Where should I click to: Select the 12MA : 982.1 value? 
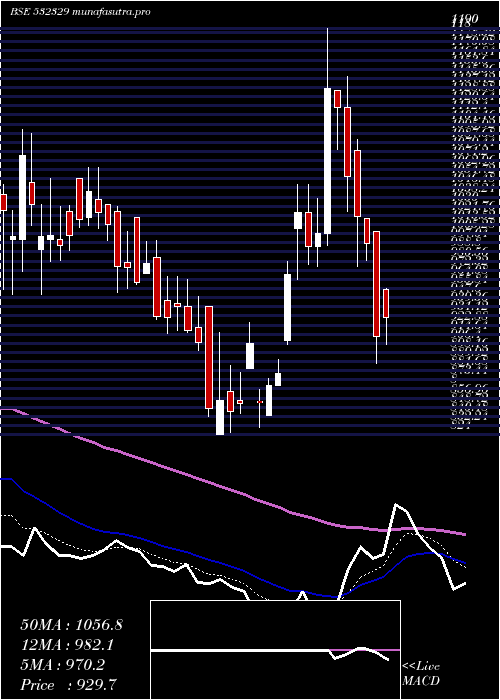tap(67, 645)
